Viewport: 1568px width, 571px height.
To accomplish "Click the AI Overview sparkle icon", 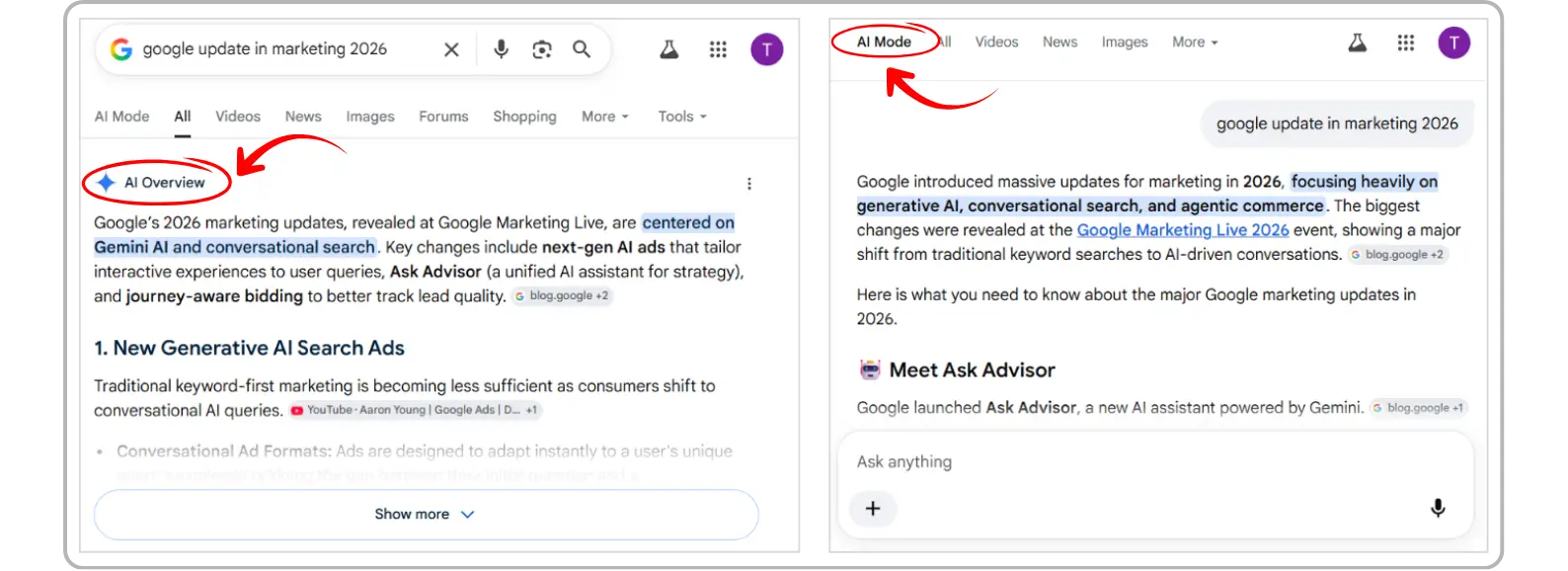I will [x=106, y=183].
